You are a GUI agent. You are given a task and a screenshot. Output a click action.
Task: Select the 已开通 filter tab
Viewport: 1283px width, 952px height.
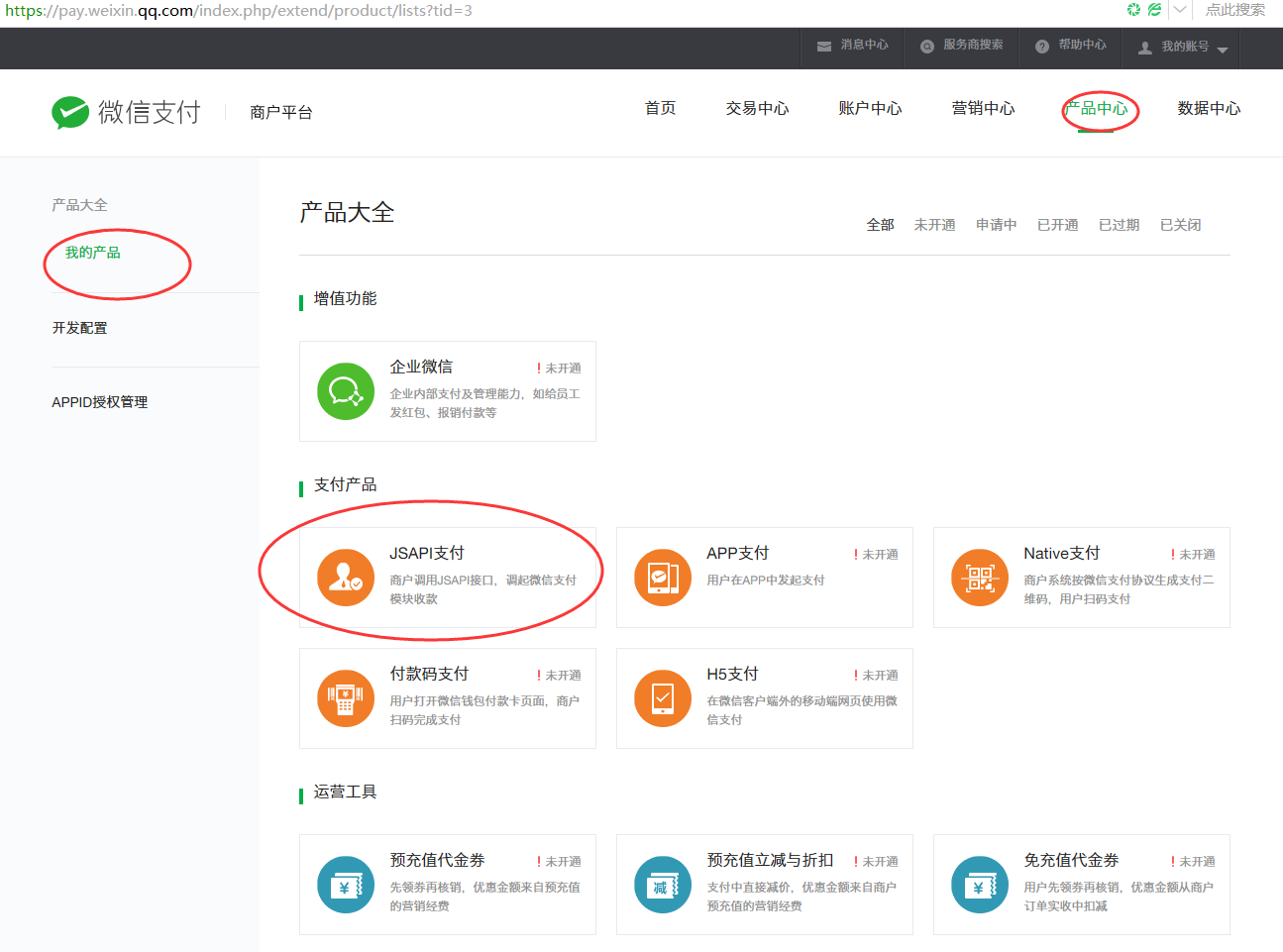point(1058,225)
